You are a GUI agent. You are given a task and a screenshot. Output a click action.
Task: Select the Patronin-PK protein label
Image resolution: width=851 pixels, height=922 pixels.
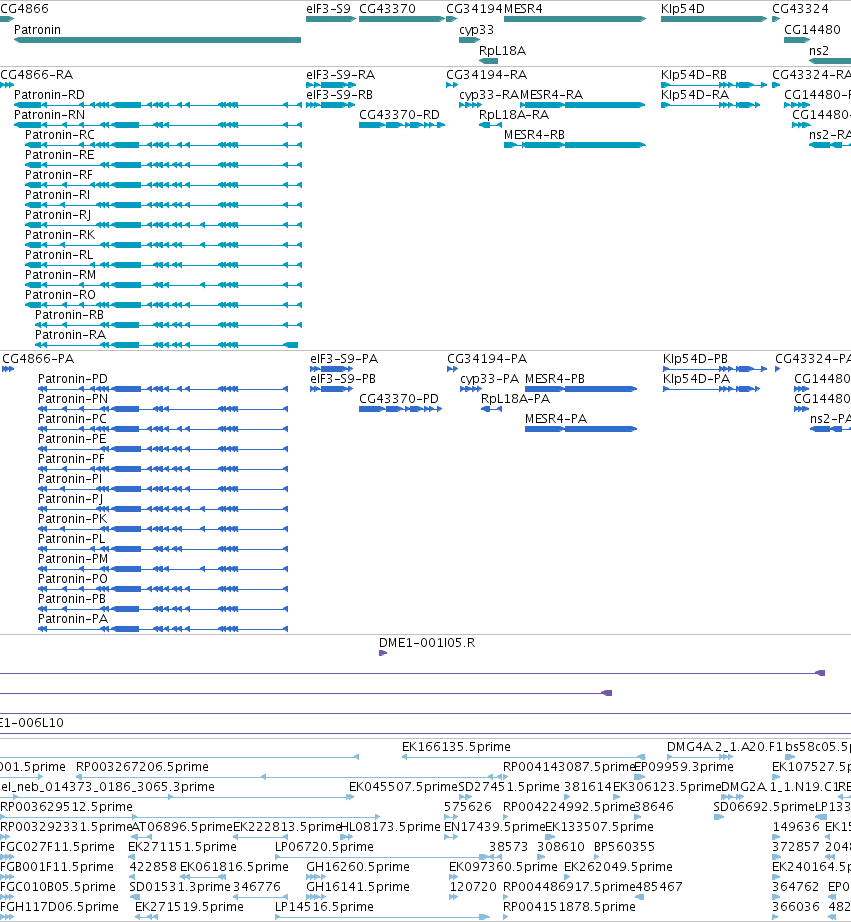tap(73, 519)
